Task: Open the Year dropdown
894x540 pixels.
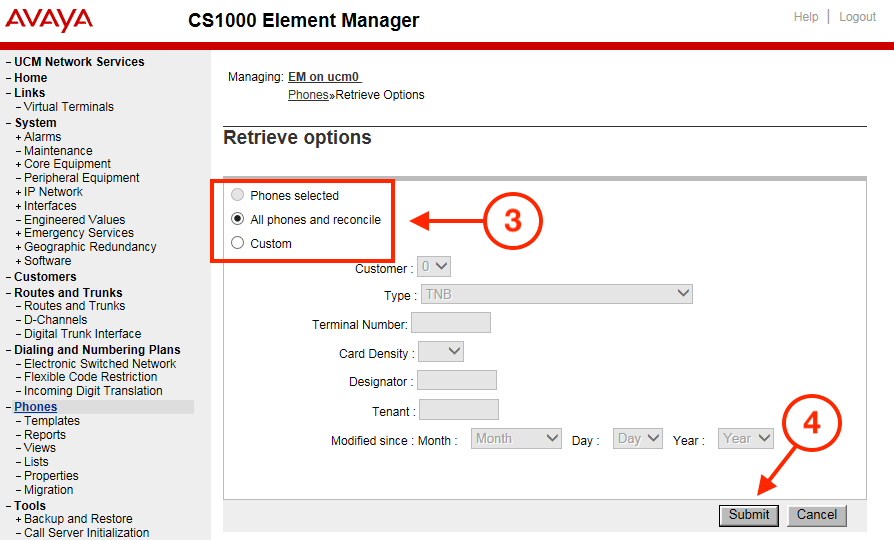Action: click(746, 439)
